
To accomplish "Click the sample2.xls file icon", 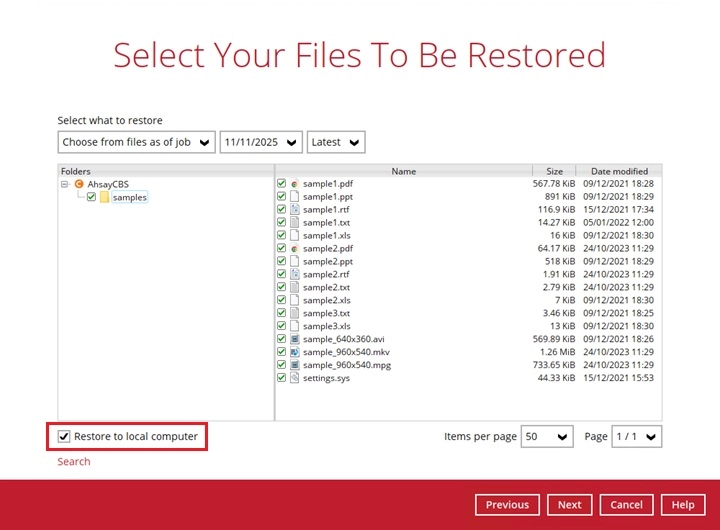I will pyautogui.click(x=295, y=300).
